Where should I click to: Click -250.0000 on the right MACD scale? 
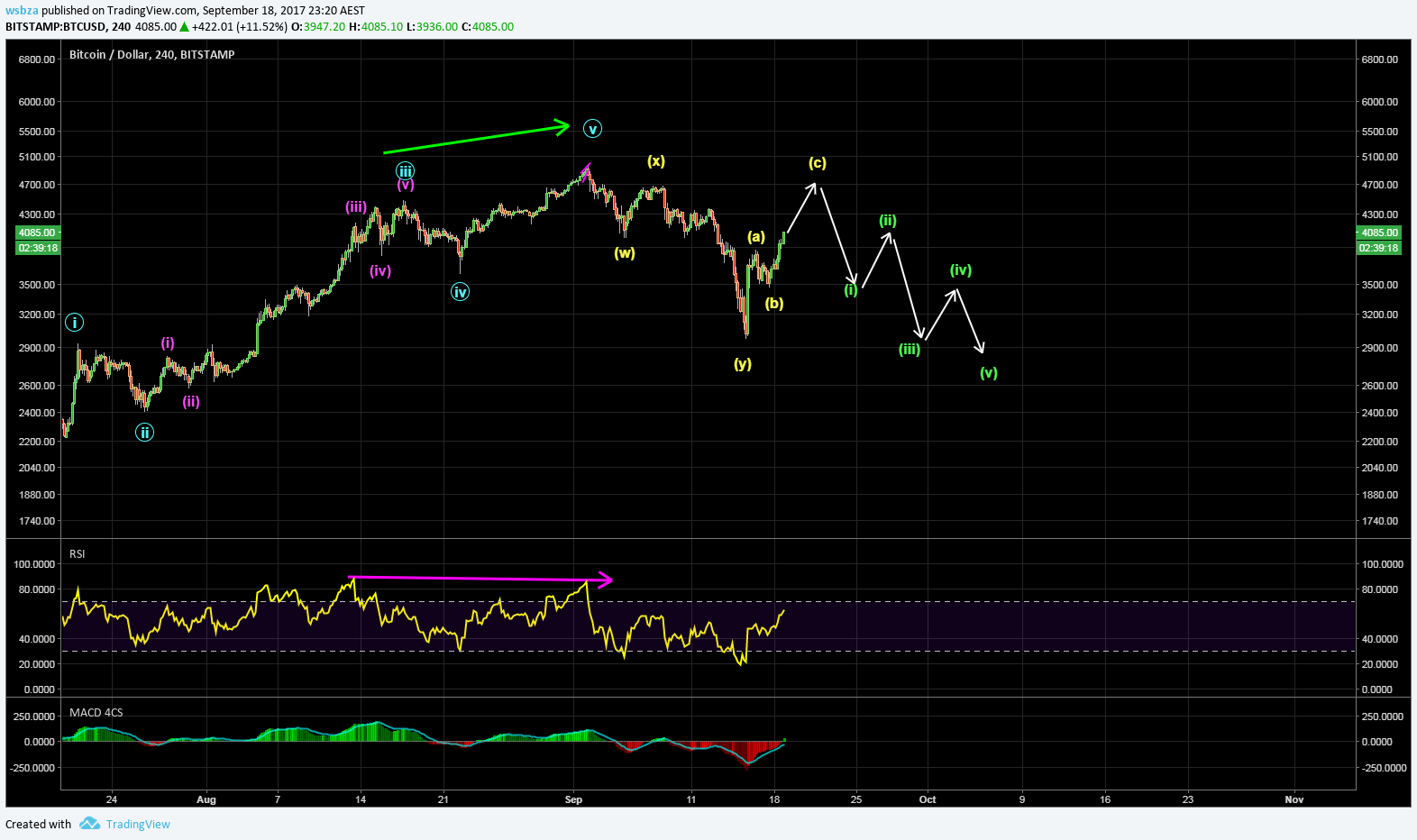(1383, 768)
